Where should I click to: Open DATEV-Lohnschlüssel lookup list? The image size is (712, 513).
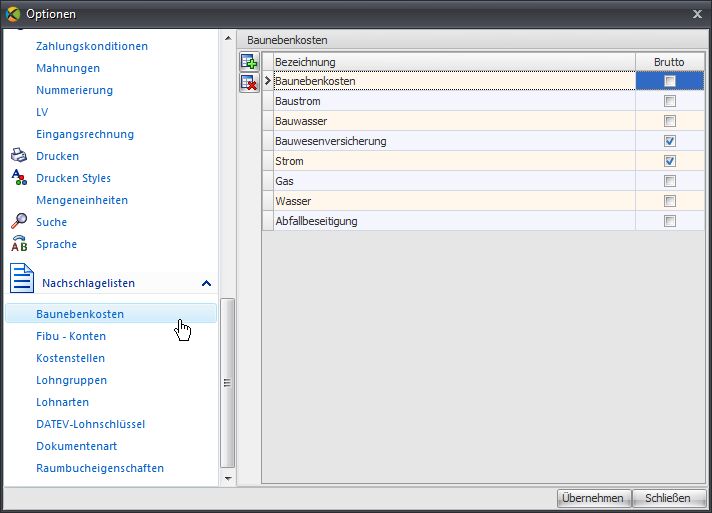click(x=91, y=424)
